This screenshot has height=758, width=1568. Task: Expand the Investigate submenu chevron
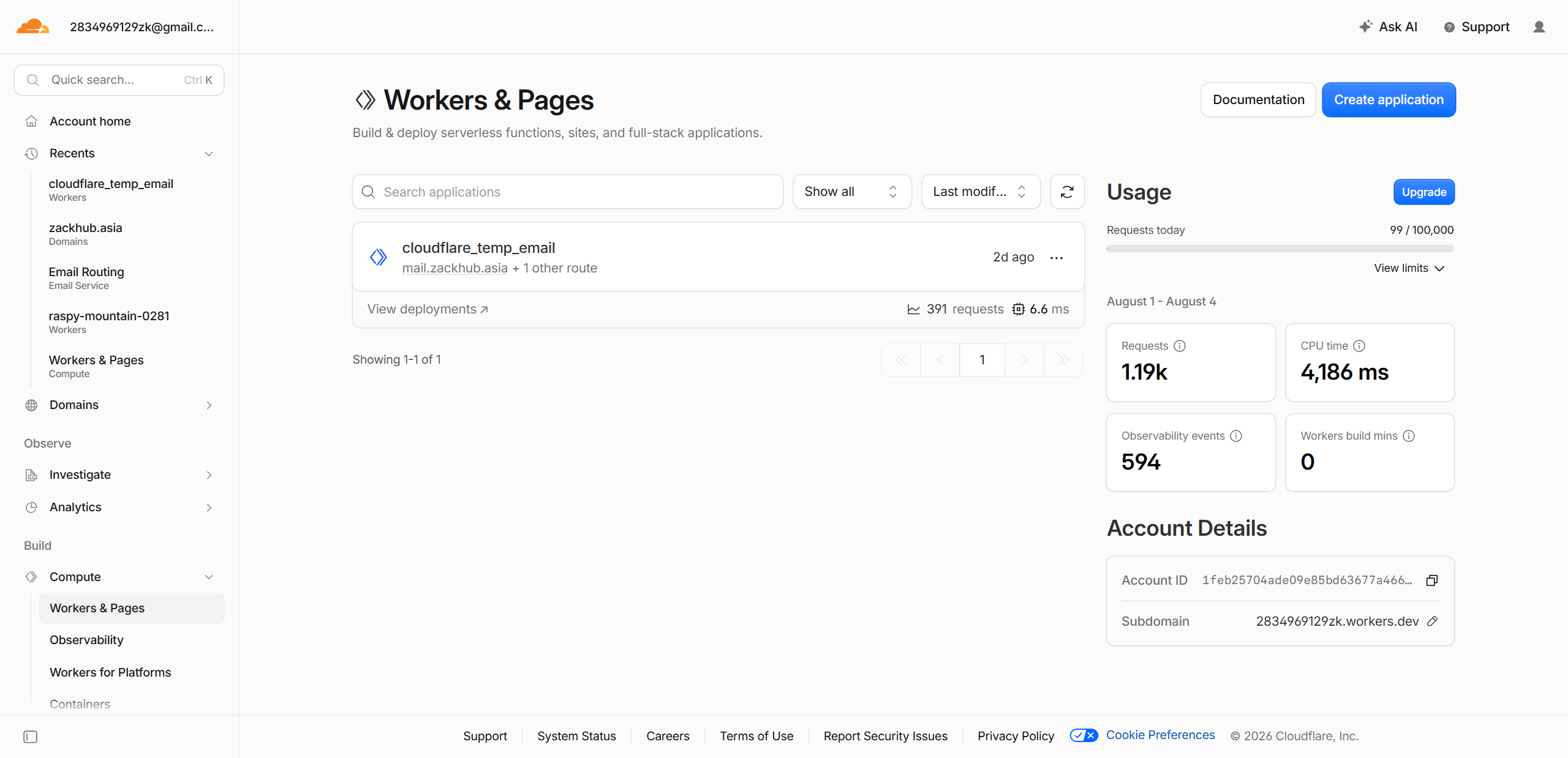(209, 475)
